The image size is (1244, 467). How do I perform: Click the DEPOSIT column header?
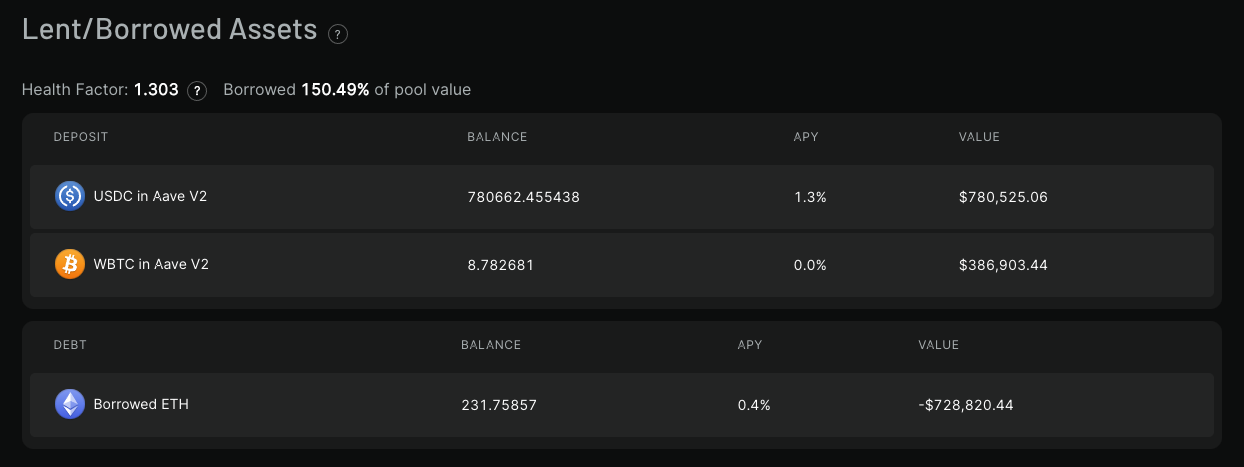pos(81,137)
